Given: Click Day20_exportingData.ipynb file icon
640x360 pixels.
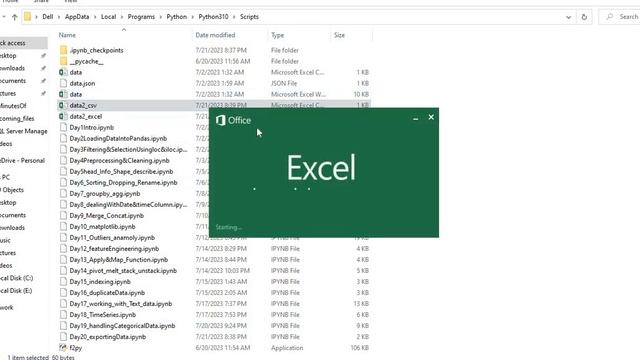Looking at the screenshot, I should coord(63,337).
